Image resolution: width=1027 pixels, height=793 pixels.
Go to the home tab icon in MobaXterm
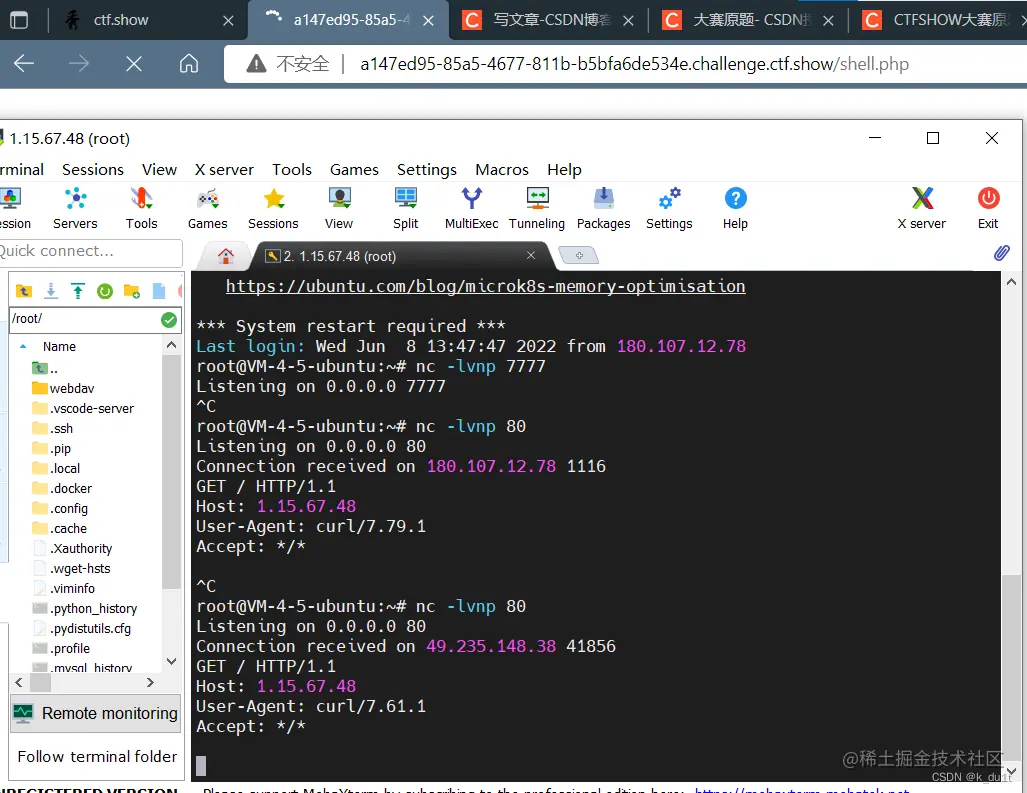pos(226,256)
